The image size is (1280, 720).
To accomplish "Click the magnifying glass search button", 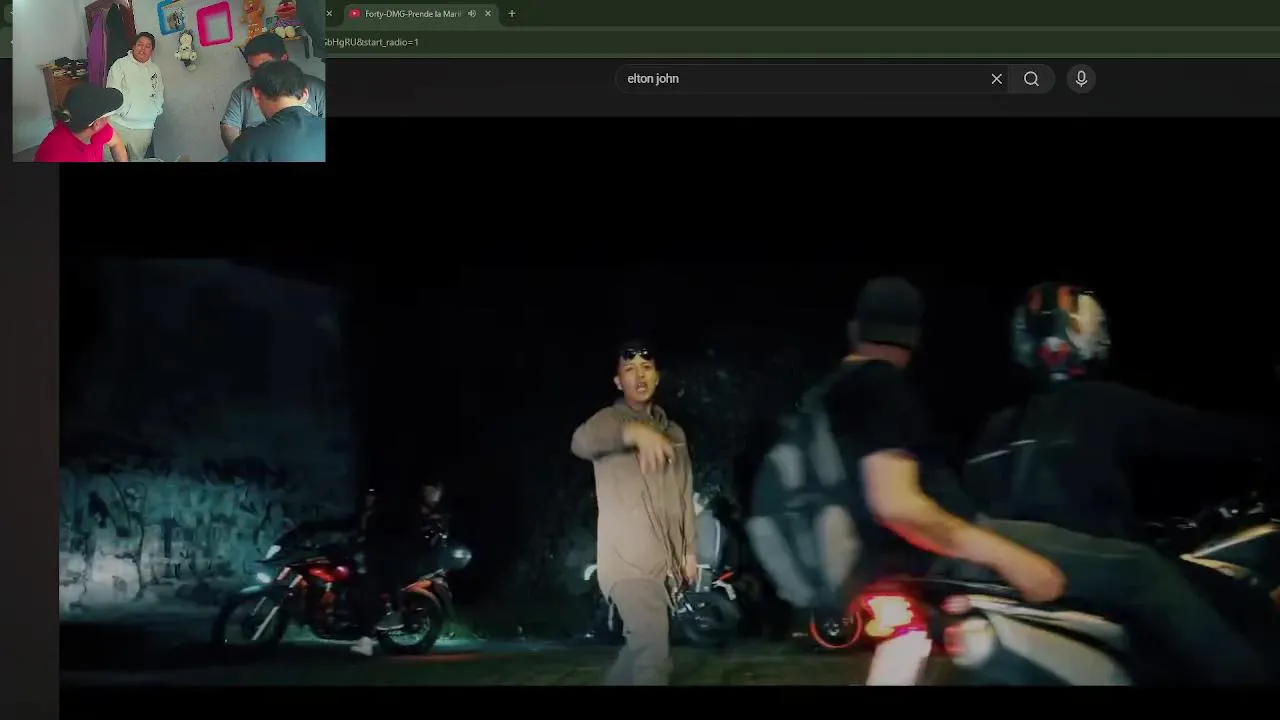I will pyautogui.click(x=1031, y=79).
